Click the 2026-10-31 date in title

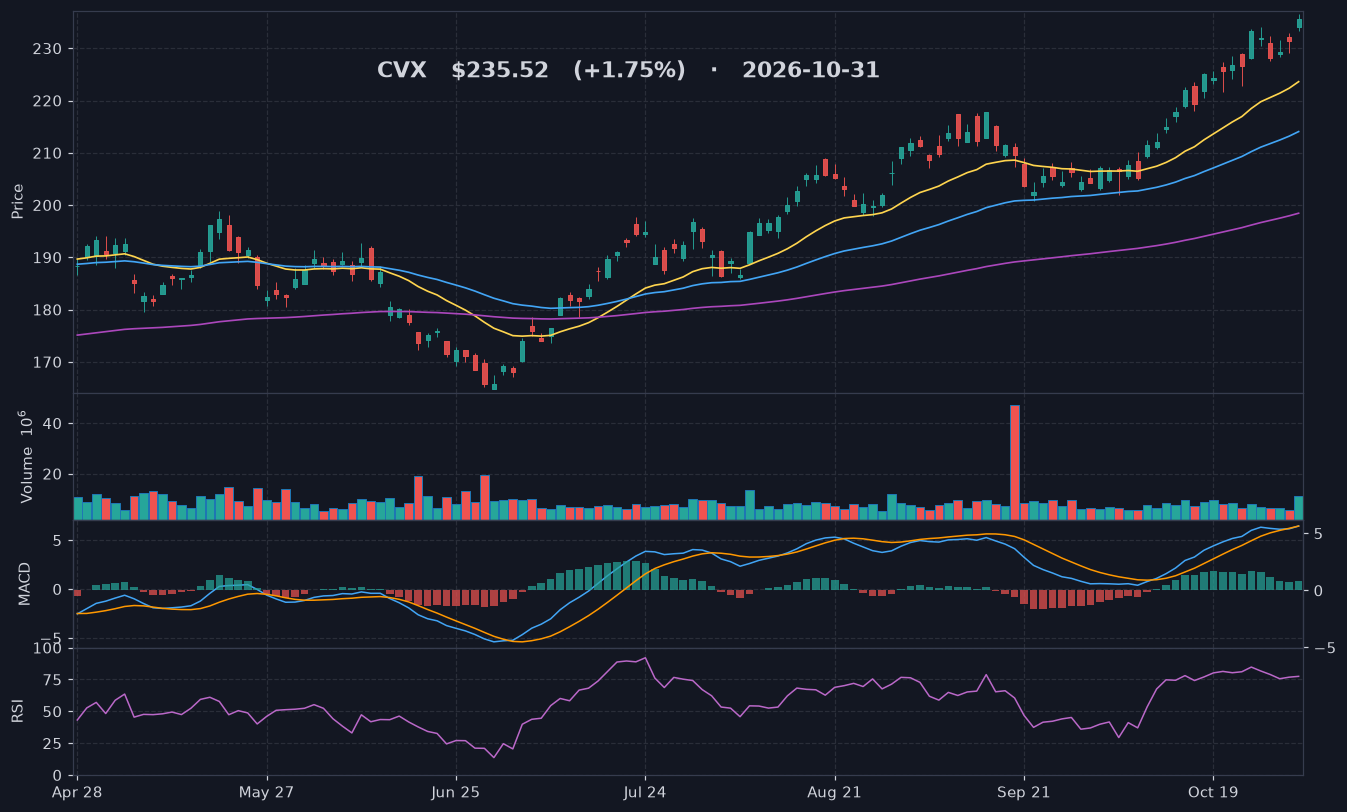pyautogui.click(x=811, y=71)
